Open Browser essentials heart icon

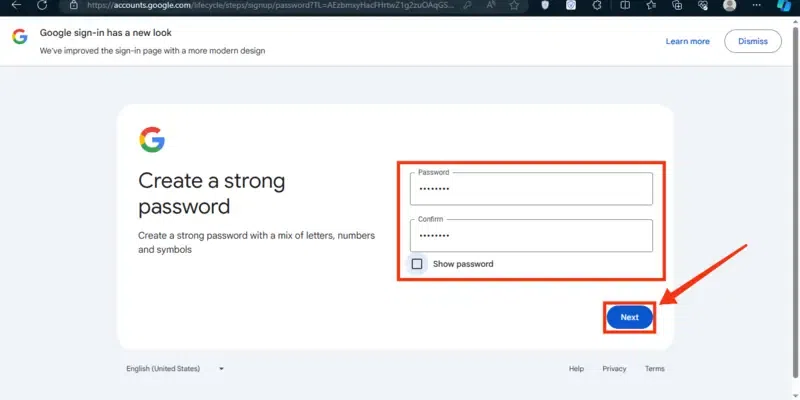click(x=703, y=5)
